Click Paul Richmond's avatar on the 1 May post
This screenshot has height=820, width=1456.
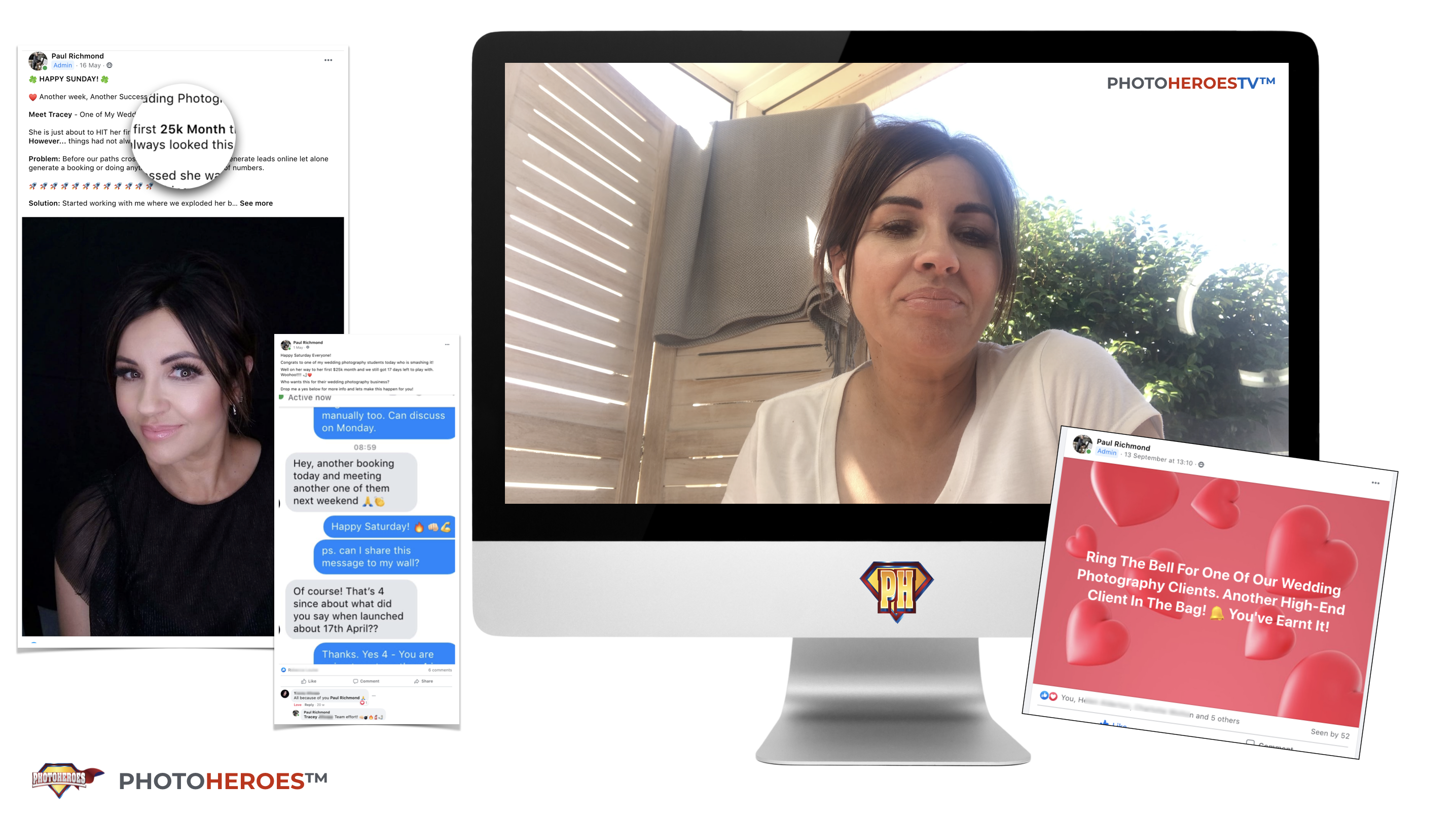coord(285,345)
